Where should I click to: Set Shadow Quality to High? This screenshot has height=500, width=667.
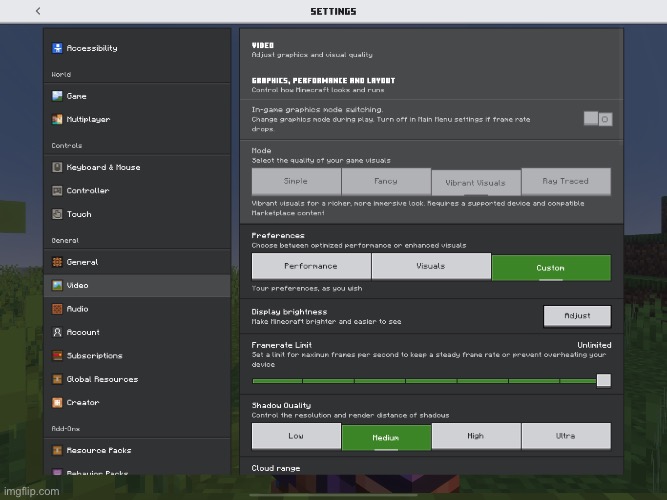coord(476,436)
